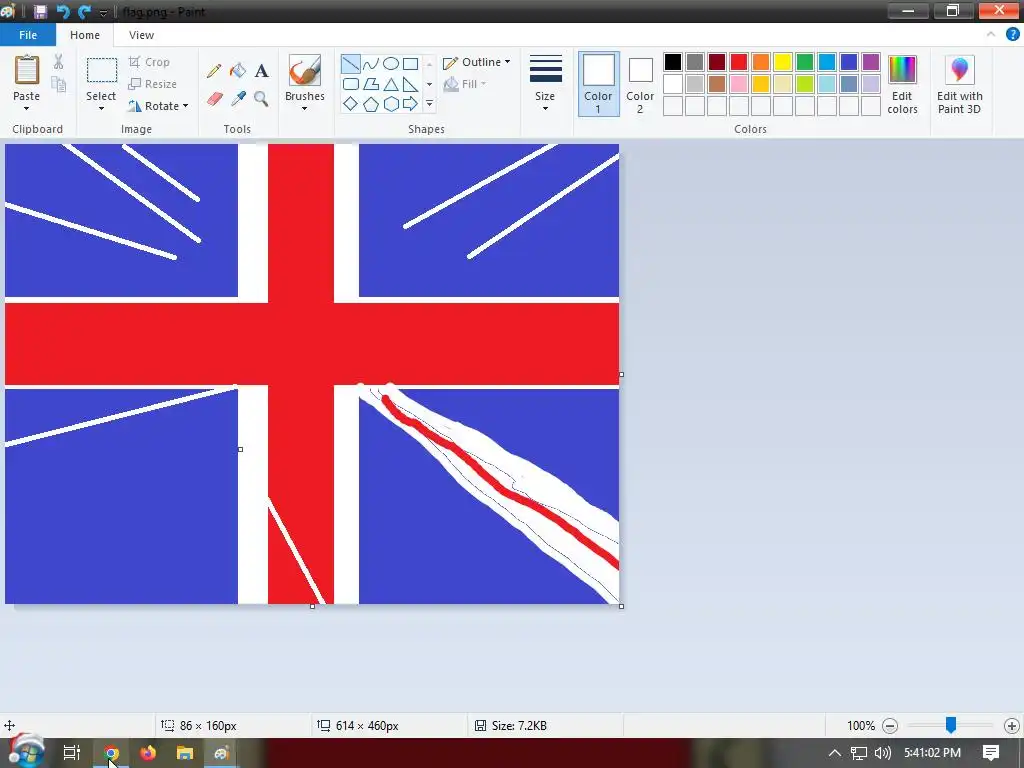The height and width of the screenshot is (768, 1024).
Task: Choose the Diamond shape
Action: [x=351, y=104]
